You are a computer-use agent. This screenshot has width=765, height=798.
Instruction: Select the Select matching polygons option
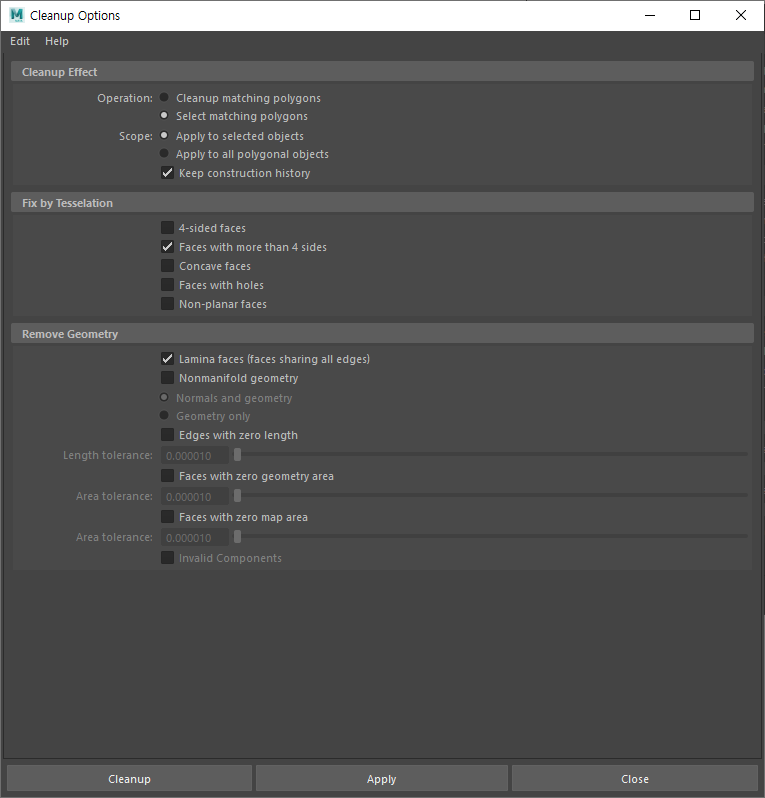[164, 116]
